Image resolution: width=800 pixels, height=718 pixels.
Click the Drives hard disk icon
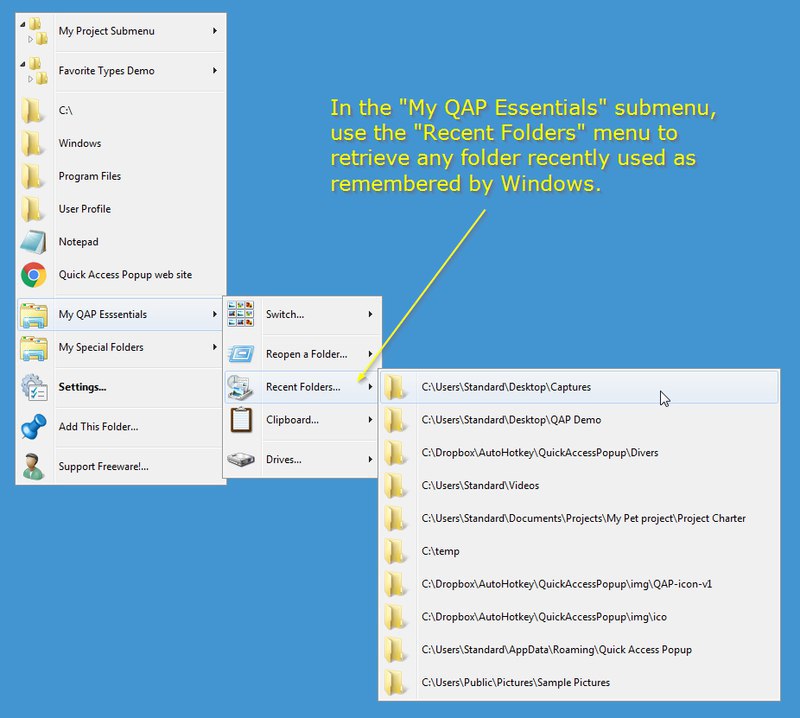click(x=241, y=459)
